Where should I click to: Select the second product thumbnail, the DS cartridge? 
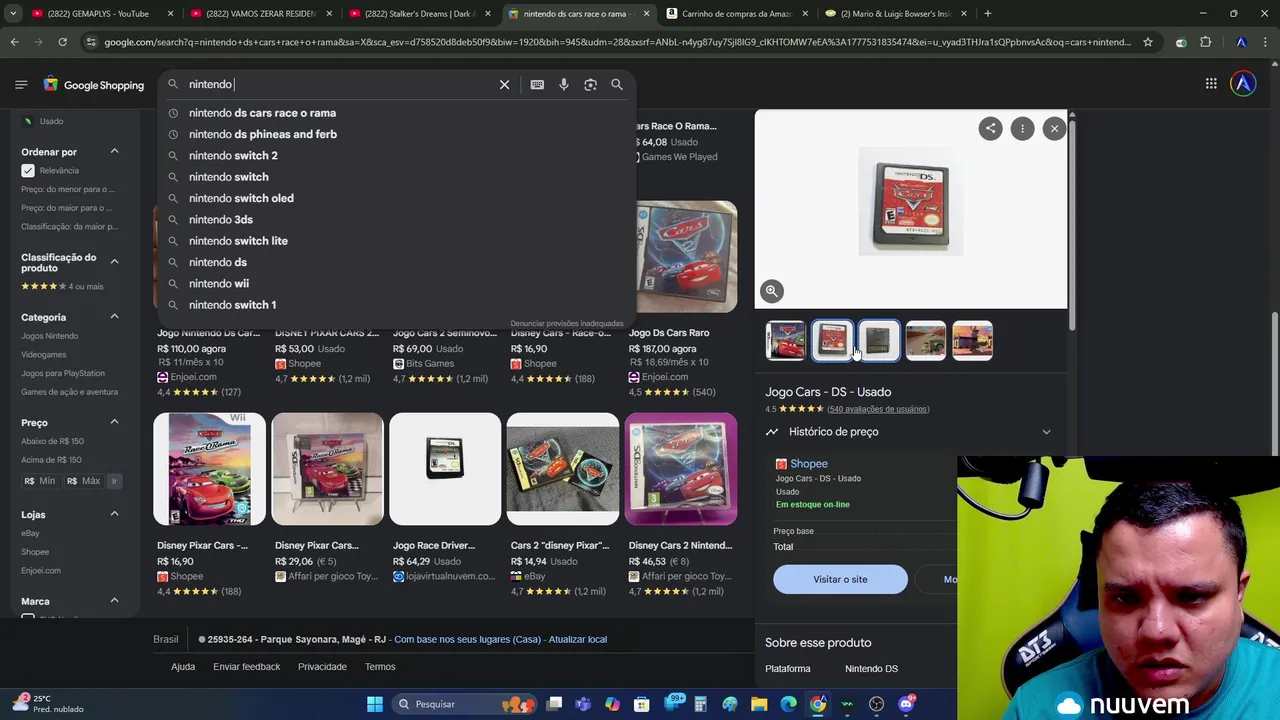click(832, 341)
